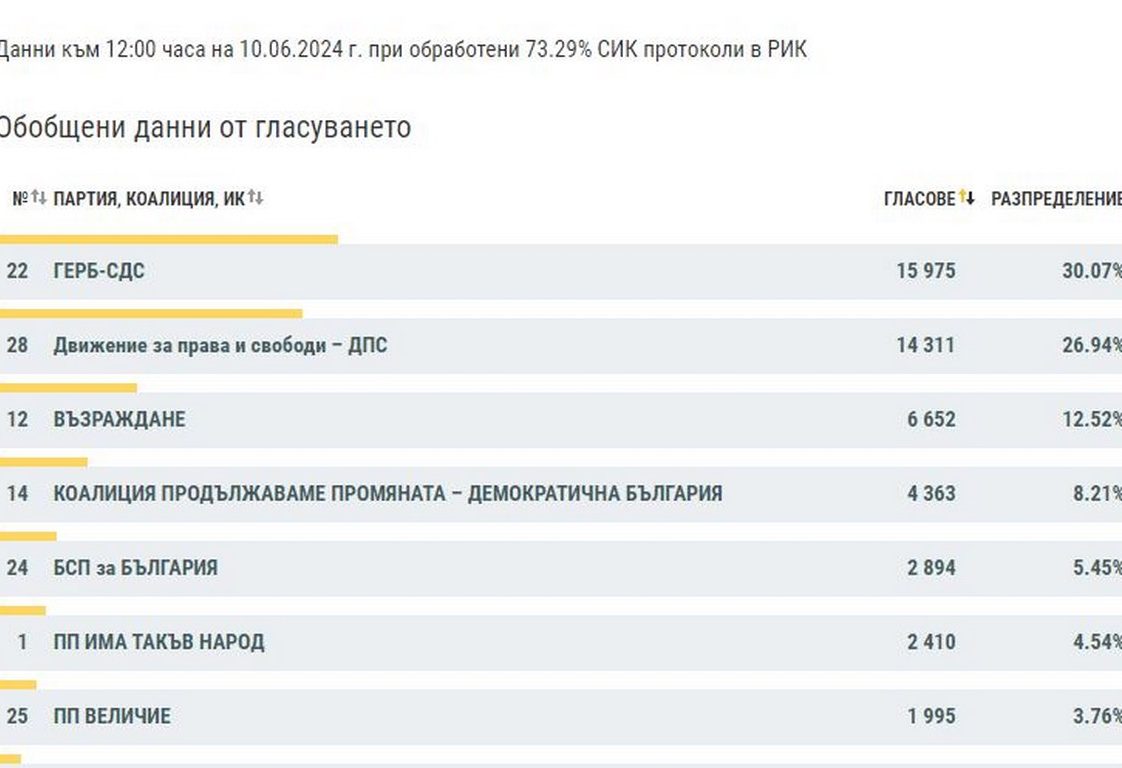Image resolution: width=1122 pixels, height=768 pixels.
Task: Click the 26.94% distribution value
Action: click(x=1091, y=346)
